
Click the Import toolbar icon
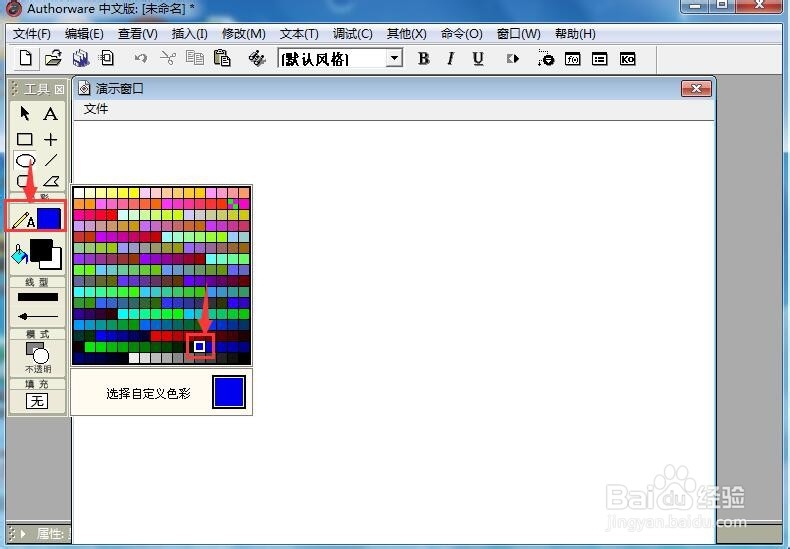(x=107, y=59)
